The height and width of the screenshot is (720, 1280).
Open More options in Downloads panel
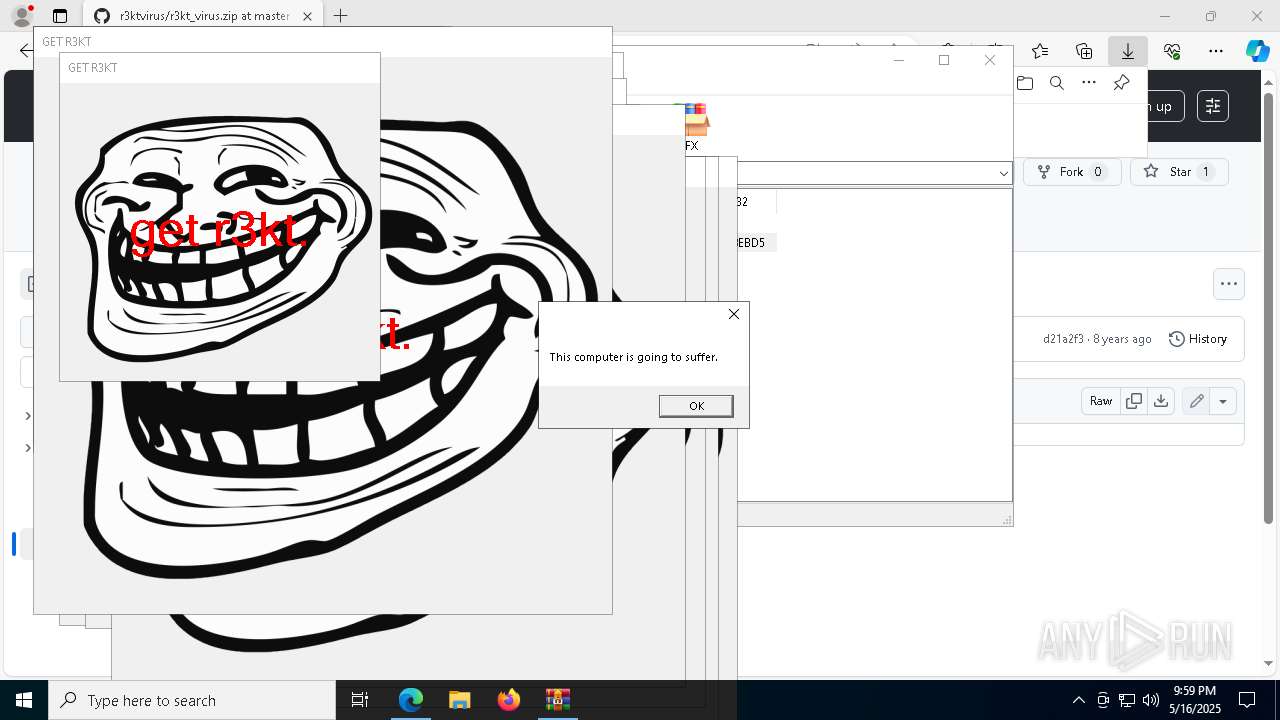[x=1089, y=83]
